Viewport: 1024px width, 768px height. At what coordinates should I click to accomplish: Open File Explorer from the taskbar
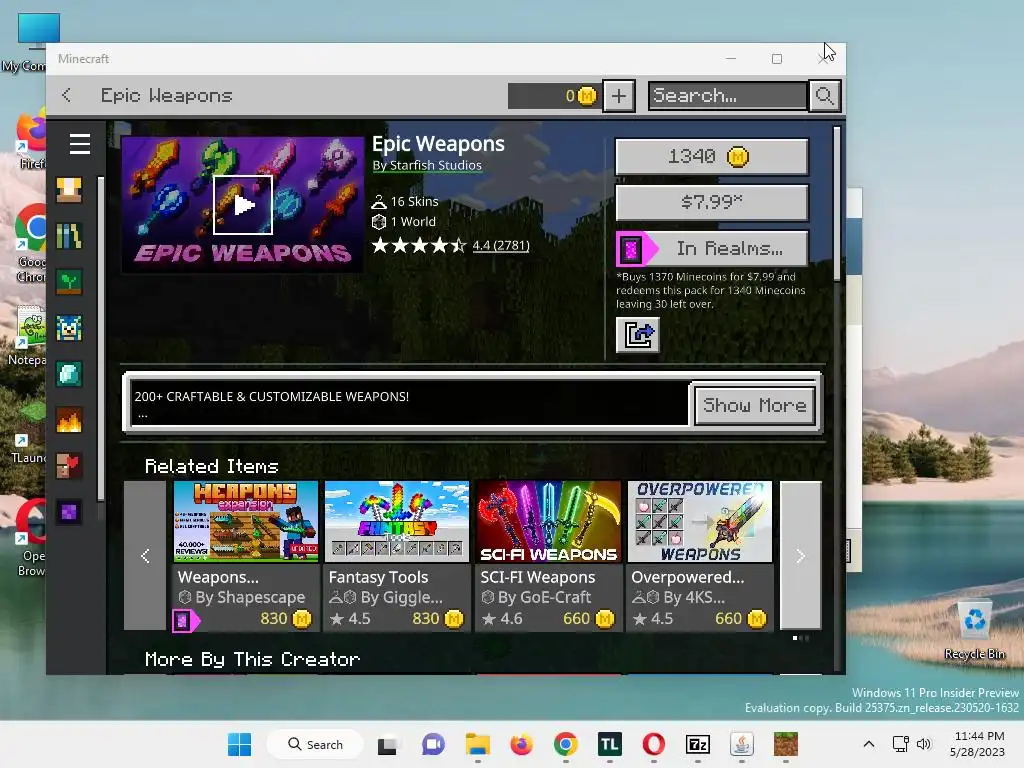click(477, 744)
